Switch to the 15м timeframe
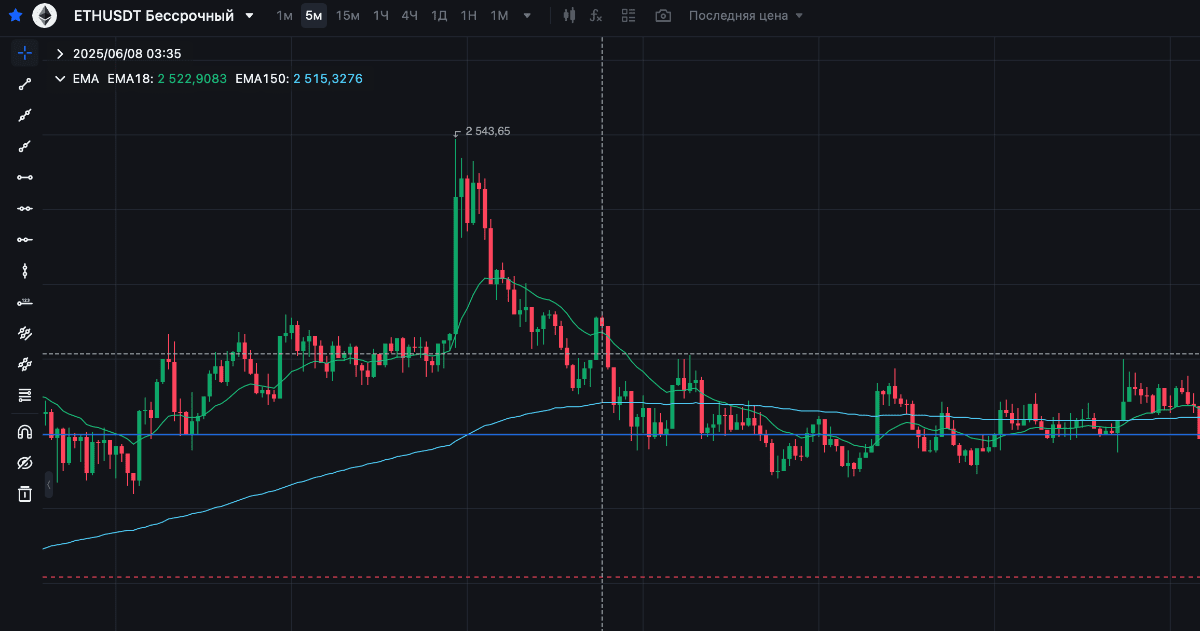 [x=347, y=16]
